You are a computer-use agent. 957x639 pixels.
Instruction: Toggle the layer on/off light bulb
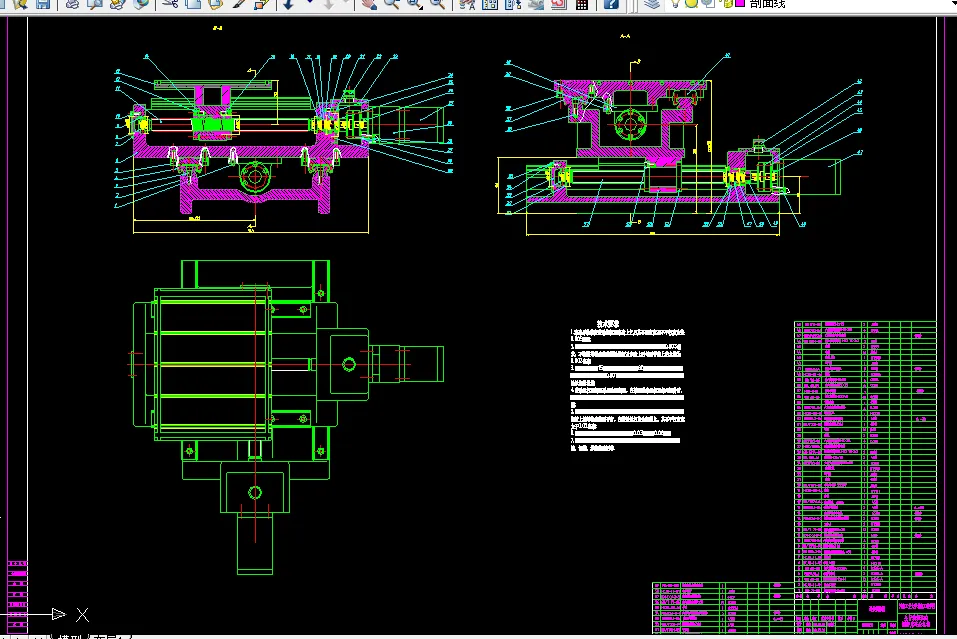pos(675,3)
